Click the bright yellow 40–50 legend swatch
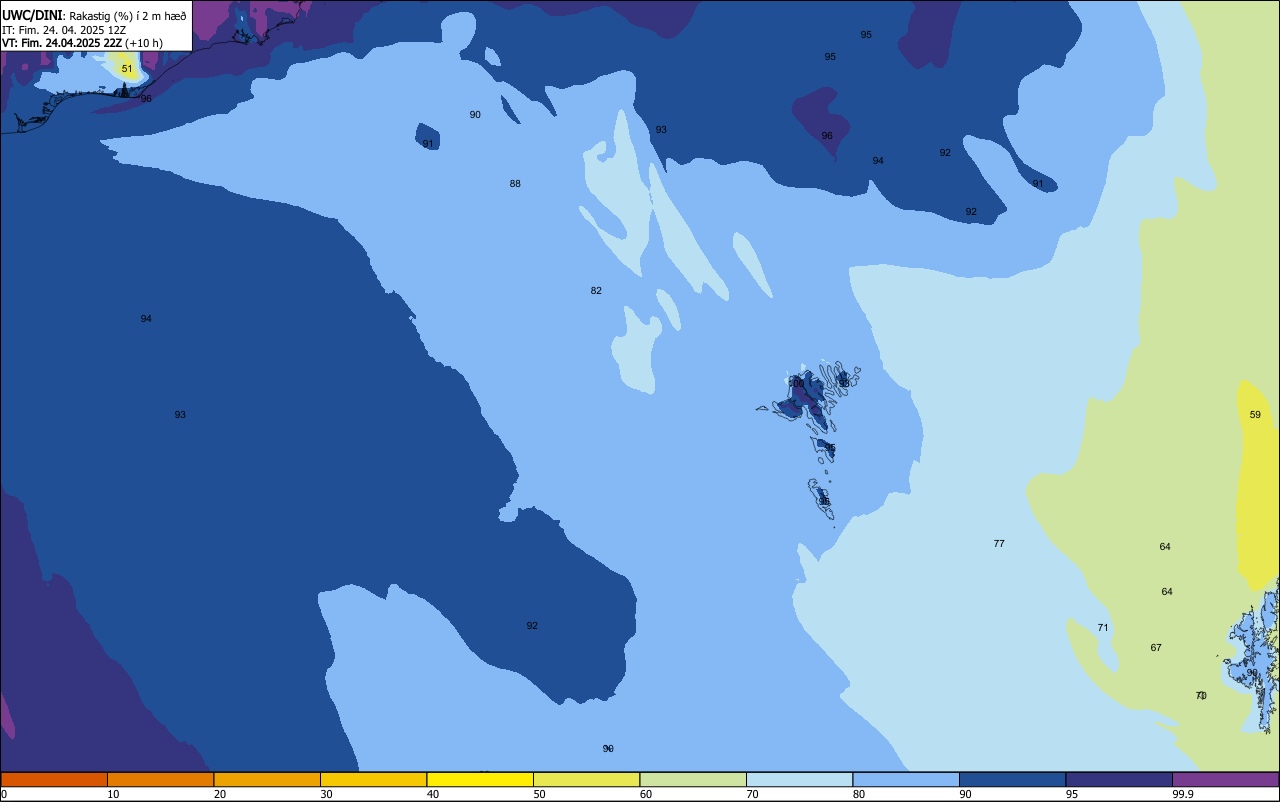The image size is (1280, 802). pyautogui.click(x=480, y=779)
